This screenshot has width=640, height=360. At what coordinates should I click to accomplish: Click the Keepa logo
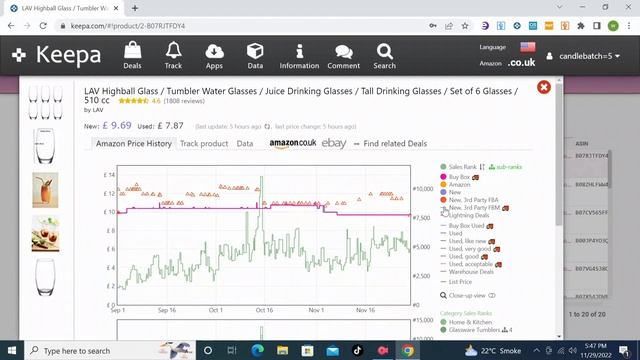click(x=56, y=55)
